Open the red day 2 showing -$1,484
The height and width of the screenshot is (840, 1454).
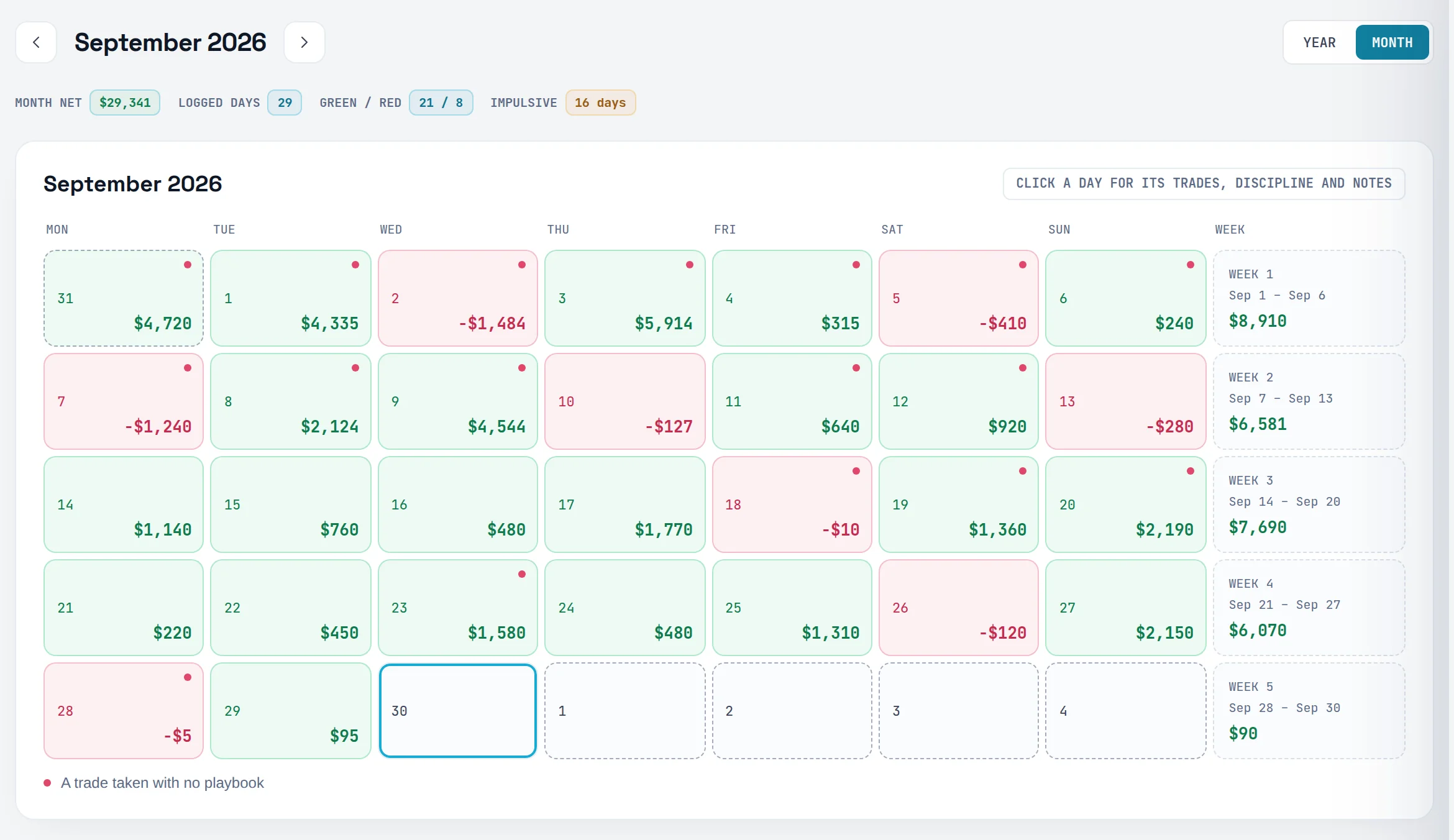[x=458, y=298]
